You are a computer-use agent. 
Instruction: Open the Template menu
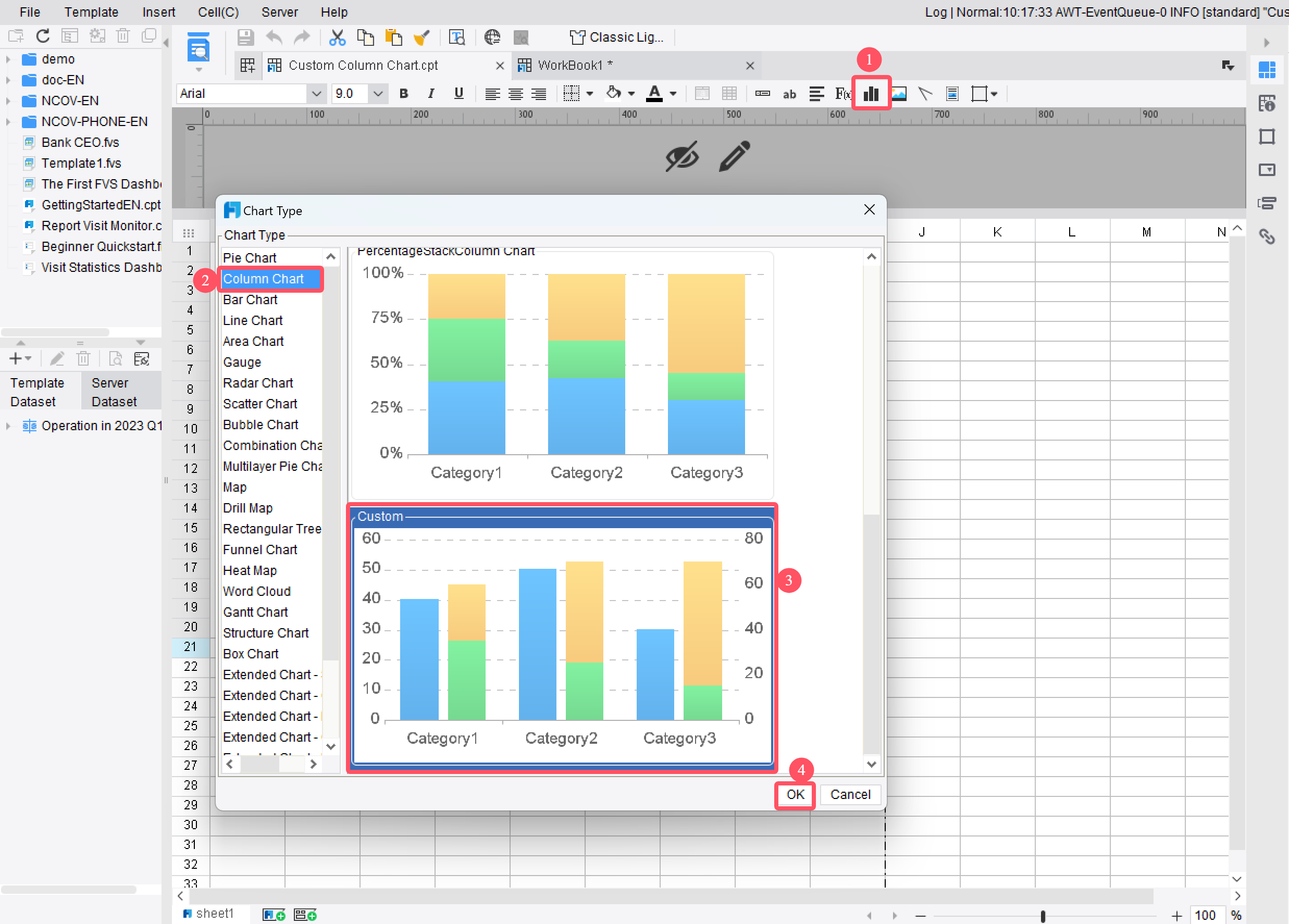[x=91, y=12]
